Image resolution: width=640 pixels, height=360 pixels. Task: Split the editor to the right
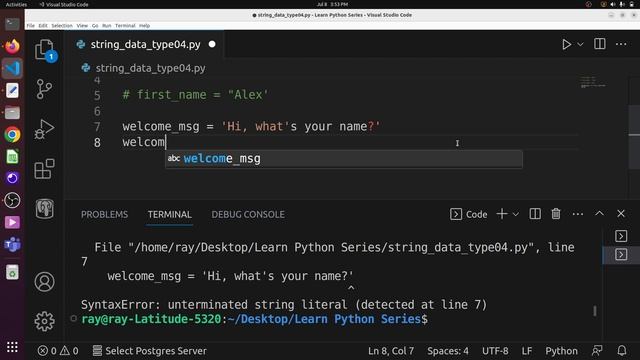coord(600,44)
